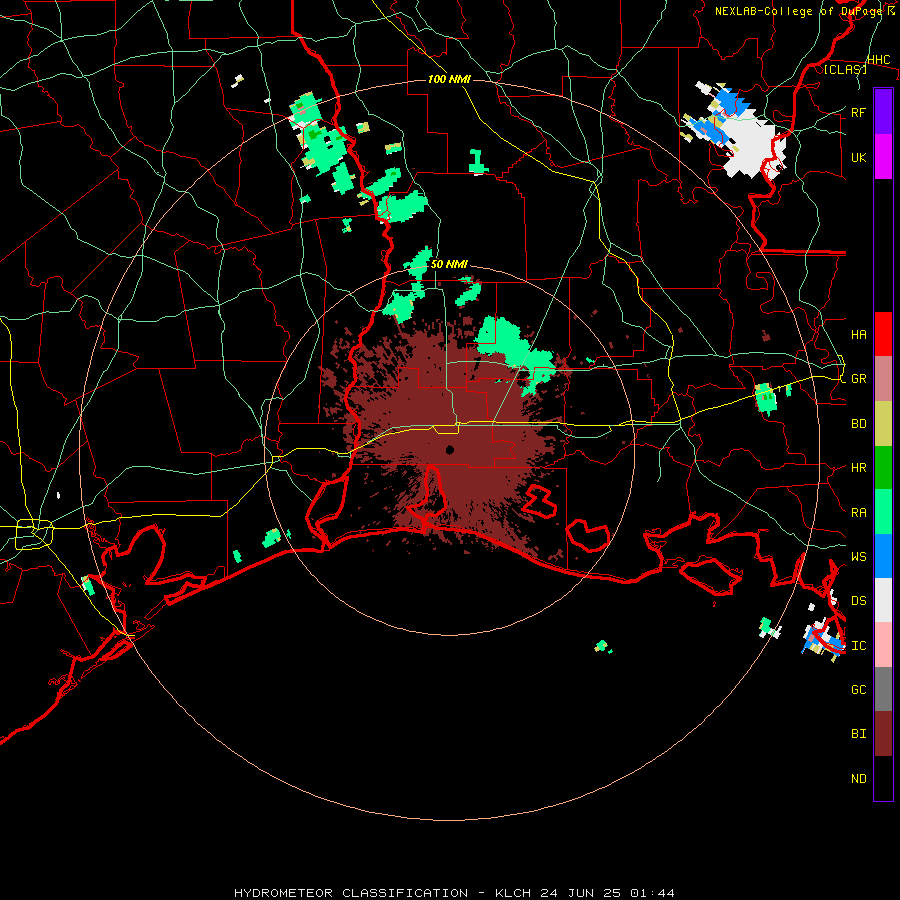The width and height of the screenshot is (900, 900).
Task: Click the ND legend label
Action: [858, 778]
